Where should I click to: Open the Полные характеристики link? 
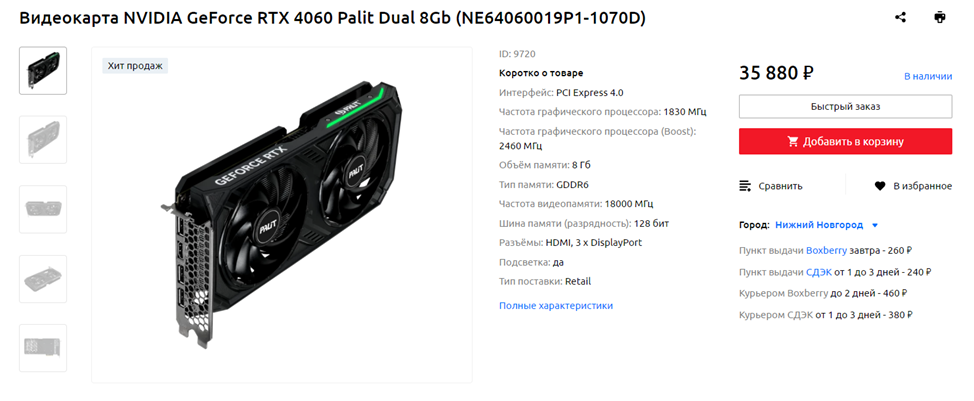(x=556, y=305)
